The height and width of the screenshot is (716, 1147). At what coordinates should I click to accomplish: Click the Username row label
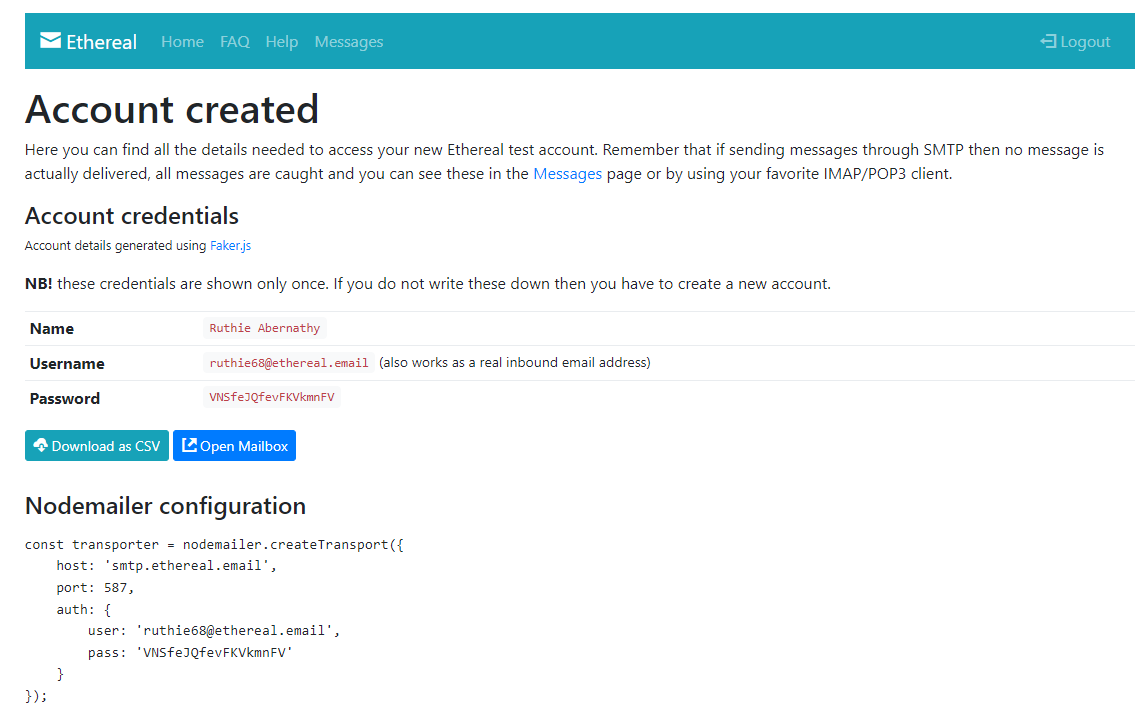pyautogui.click(x=67, y=363)
